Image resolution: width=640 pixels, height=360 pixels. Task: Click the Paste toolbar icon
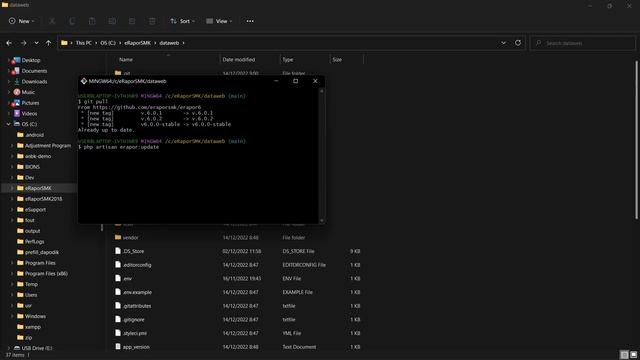(x=92, y=21)
